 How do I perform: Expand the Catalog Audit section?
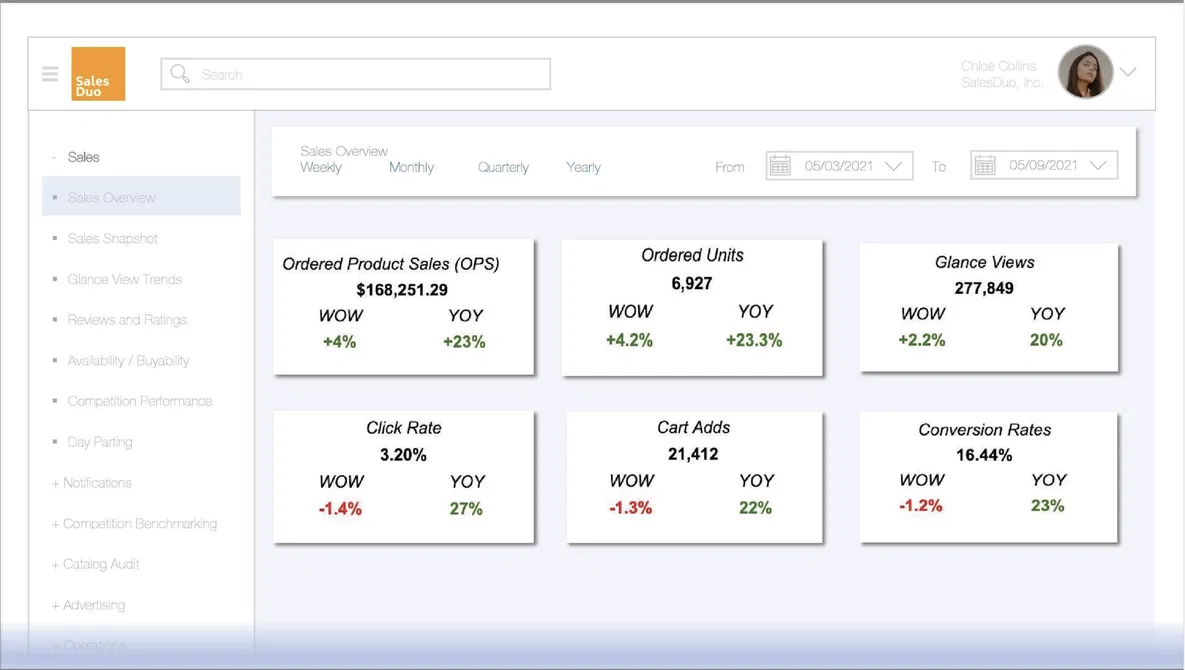(x=96, y=564)
